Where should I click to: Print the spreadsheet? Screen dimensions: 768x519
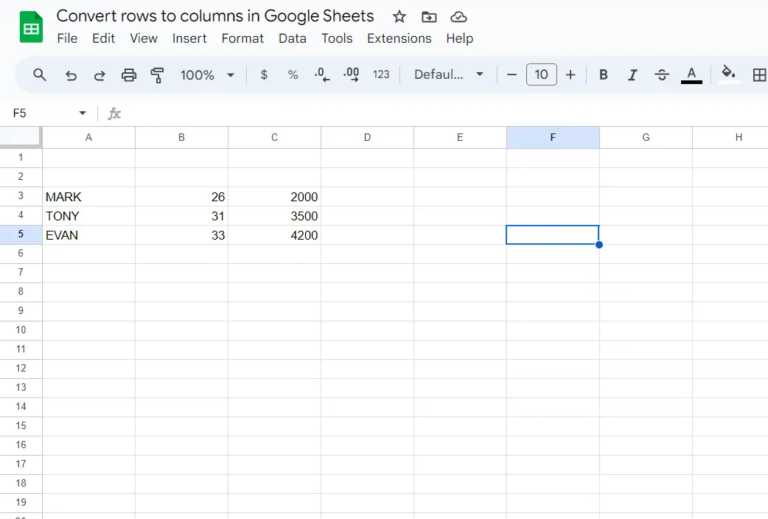129,75
